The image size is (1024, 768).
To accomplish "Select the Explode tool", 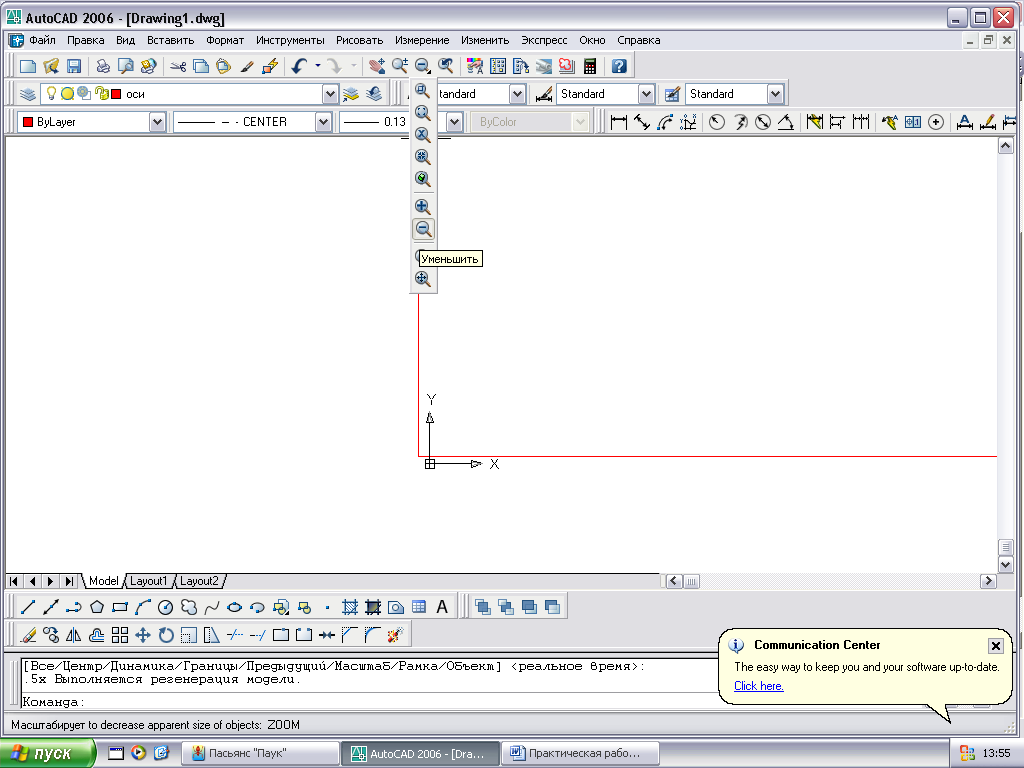I will click(x=396, y=635).
